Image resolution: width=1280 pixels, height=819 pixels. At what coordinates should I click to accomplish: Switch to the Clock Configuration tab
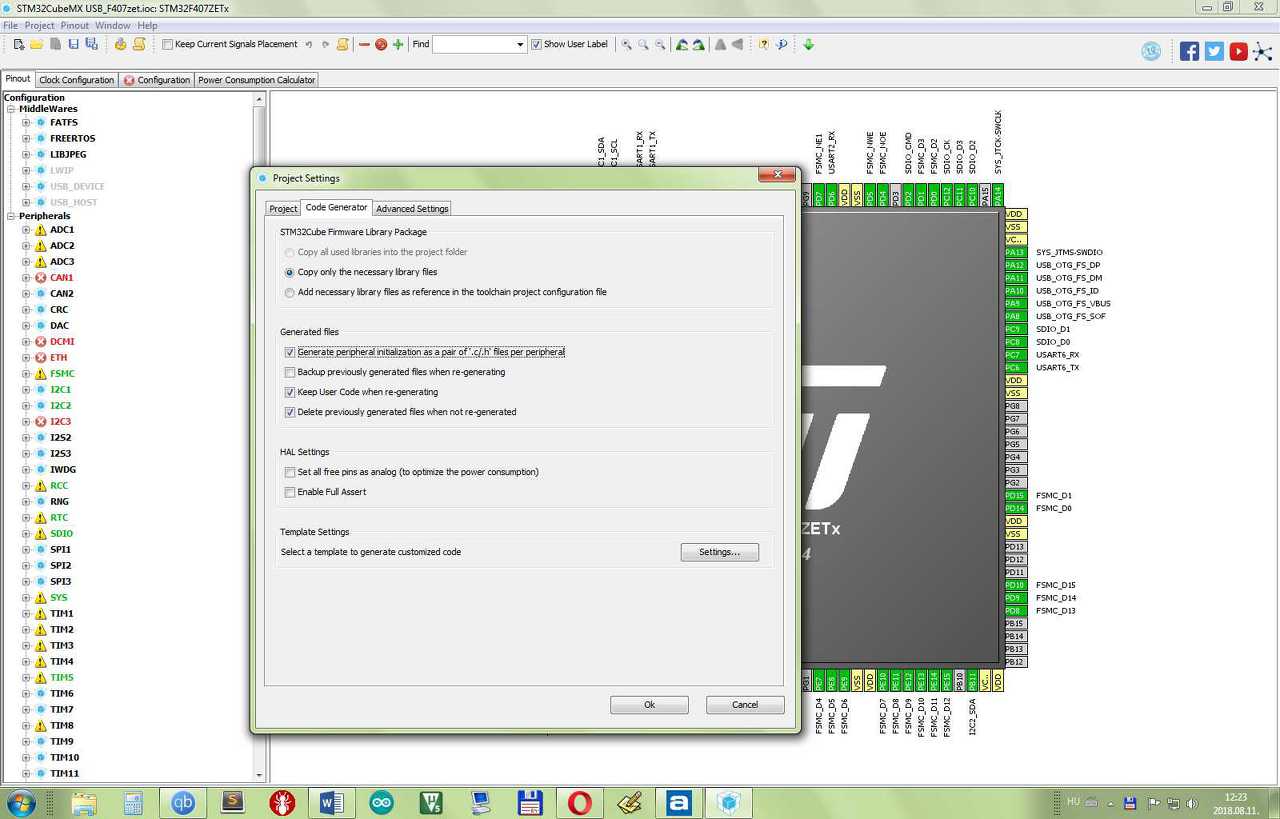pyautogui.click(x=77, y=80)
